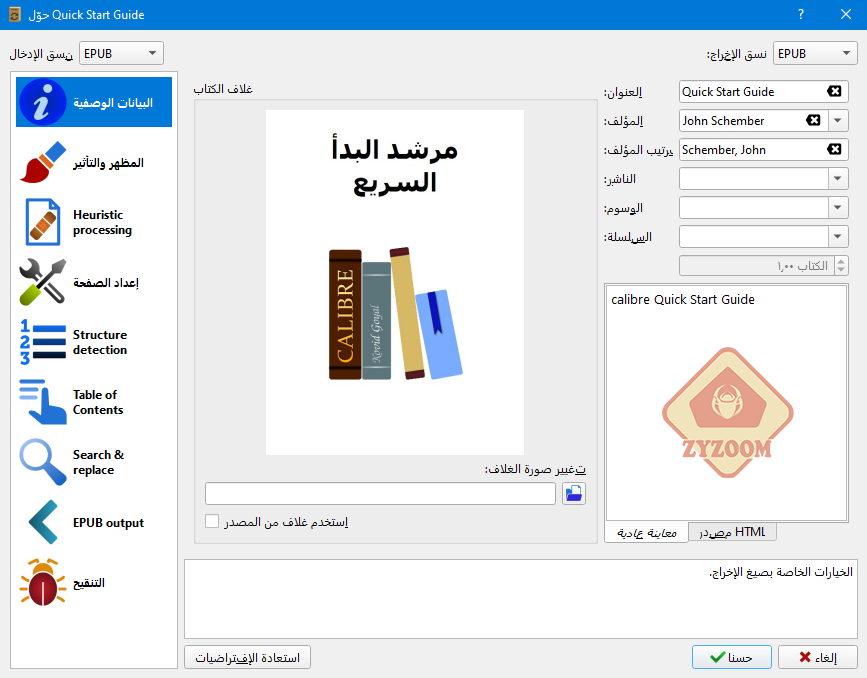Select the Heuristic processing icon
Image resolution: width=867 pixels, height=678 pixels.
tap(43, 222)
